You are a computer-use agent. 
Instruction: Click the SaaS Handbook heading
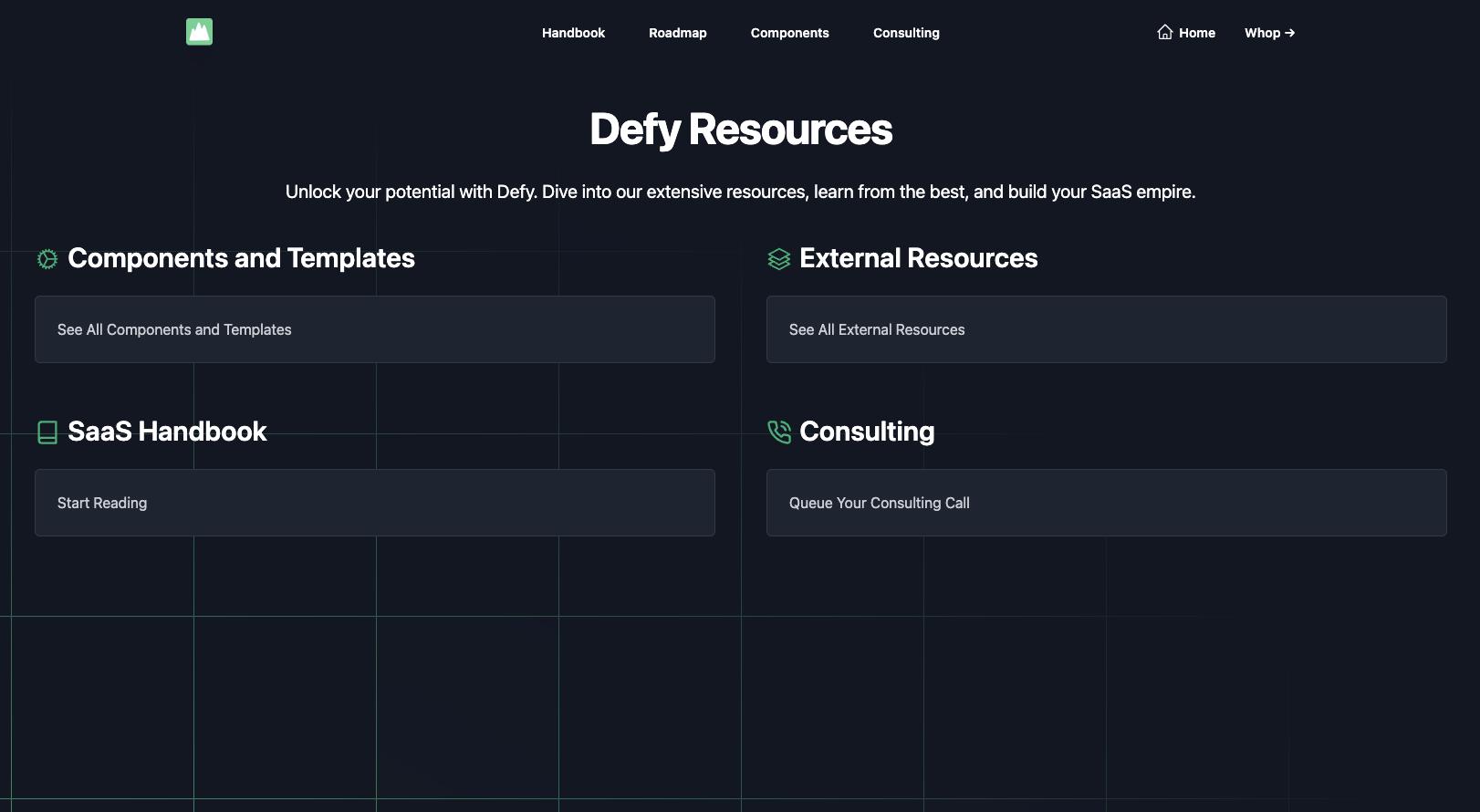click(x=167, y=432)
